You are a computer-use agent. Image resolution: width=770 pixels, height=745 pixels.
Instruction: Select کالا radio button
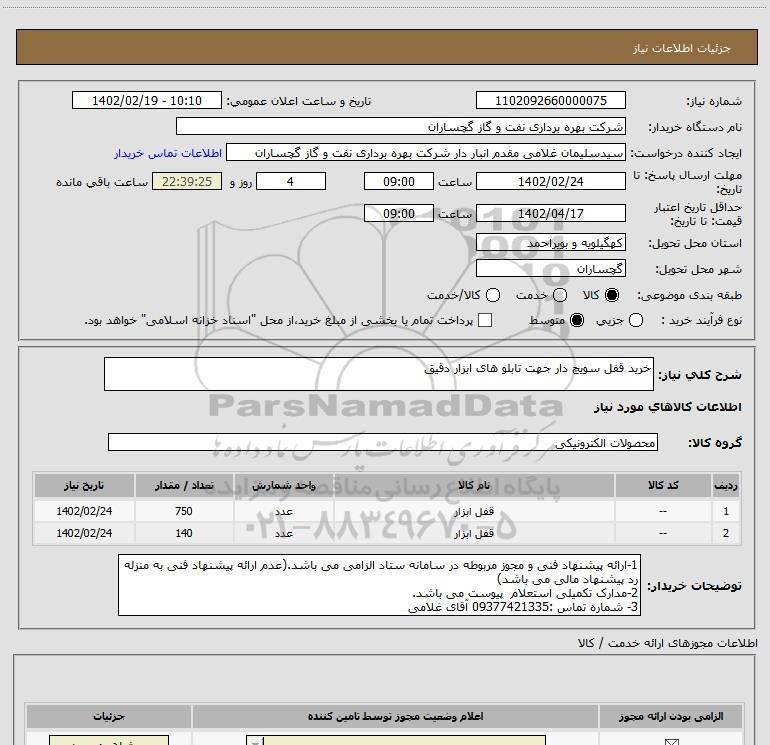click(x=612, y=295)
